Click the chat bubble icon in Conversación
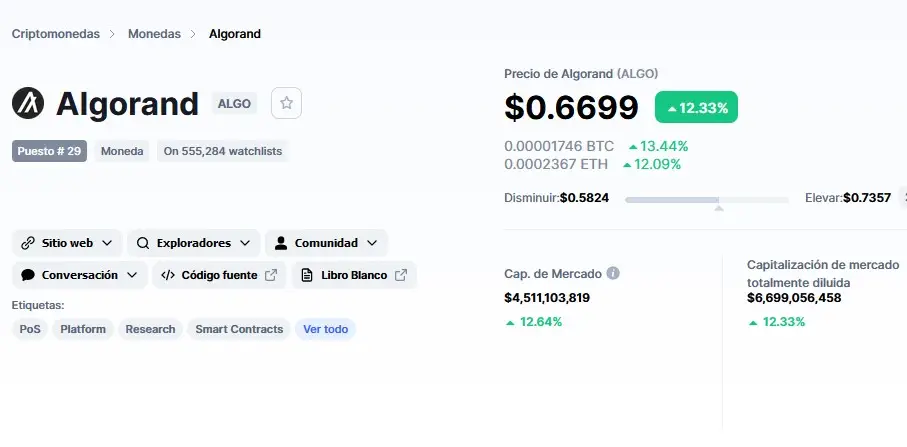 point(28,275)
